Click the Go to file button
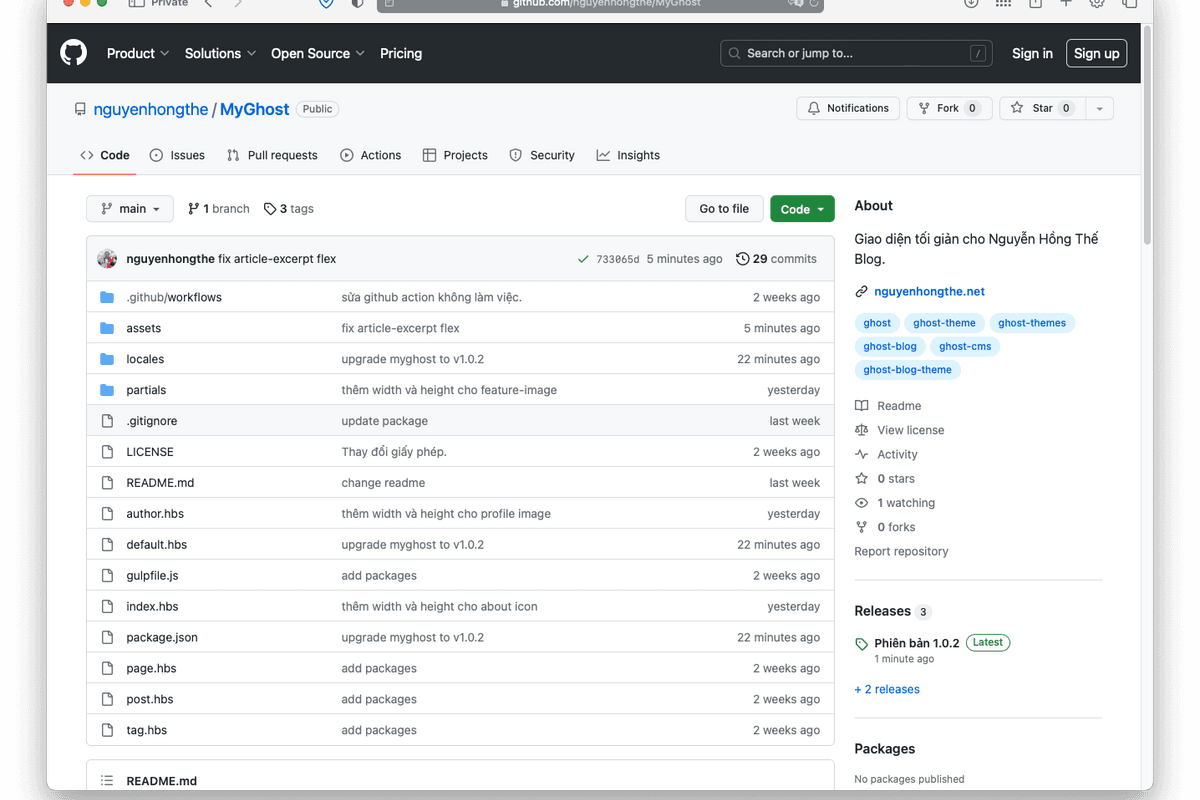This screenshot has height=800, width=1200. (724, 208)
